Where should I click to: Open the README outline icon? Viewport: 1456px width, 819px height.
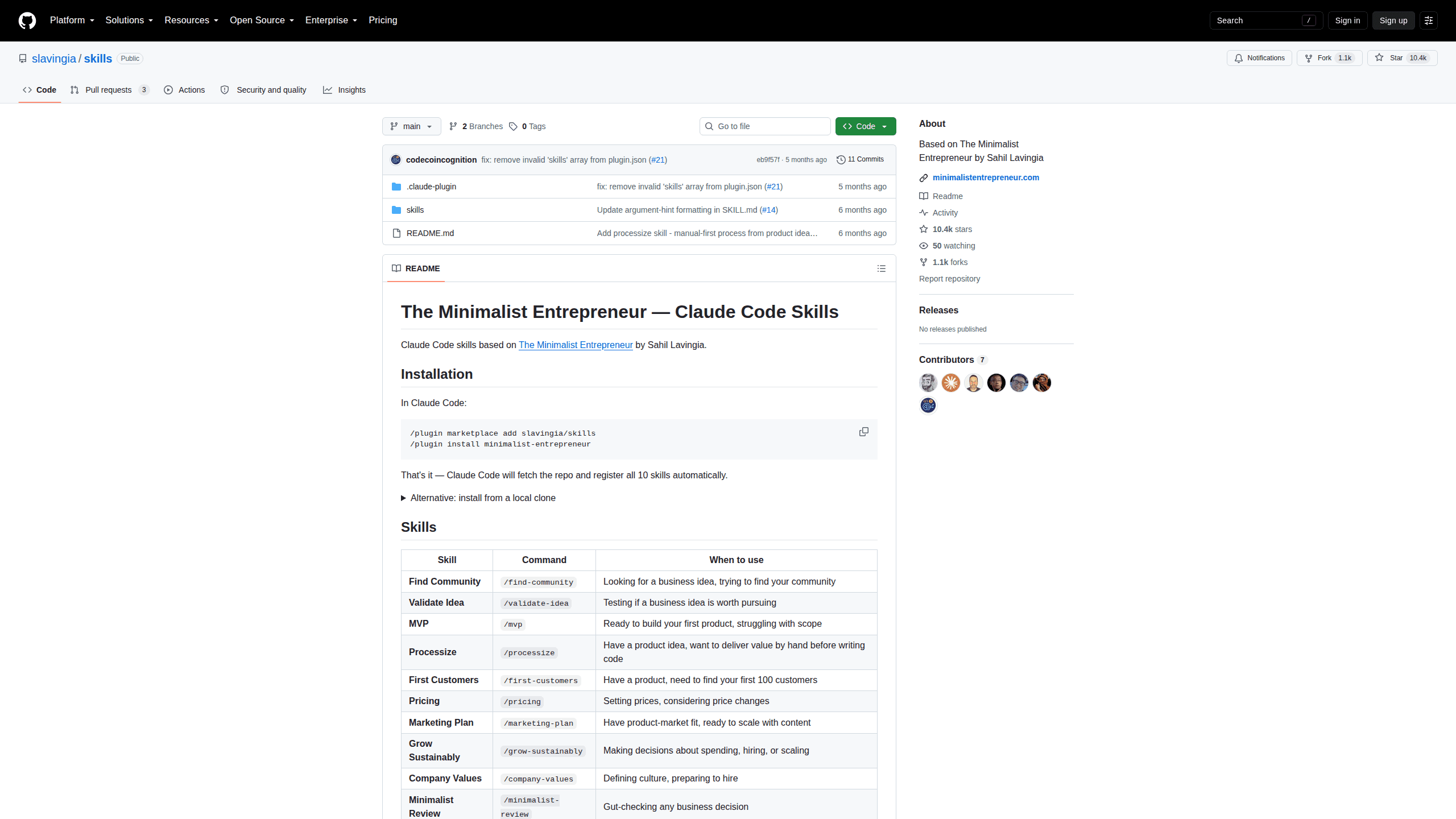[x=881, y=268]
